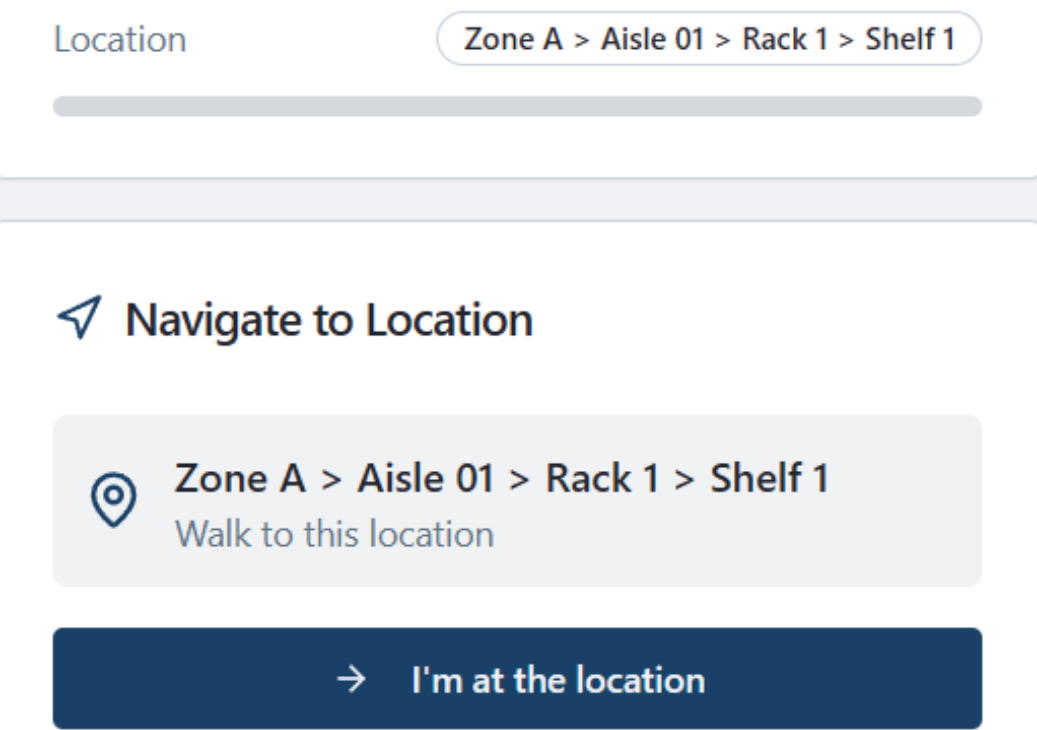Select the "Navigate to Location" heading
The image size is (1037, 730).
point(329,320)
